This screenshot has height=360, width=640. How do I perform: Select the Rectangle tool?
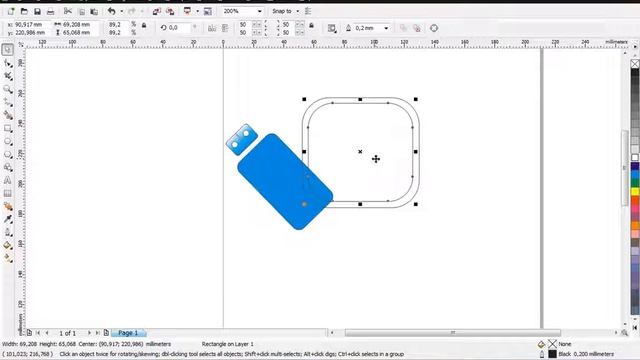tap(8, 129)
